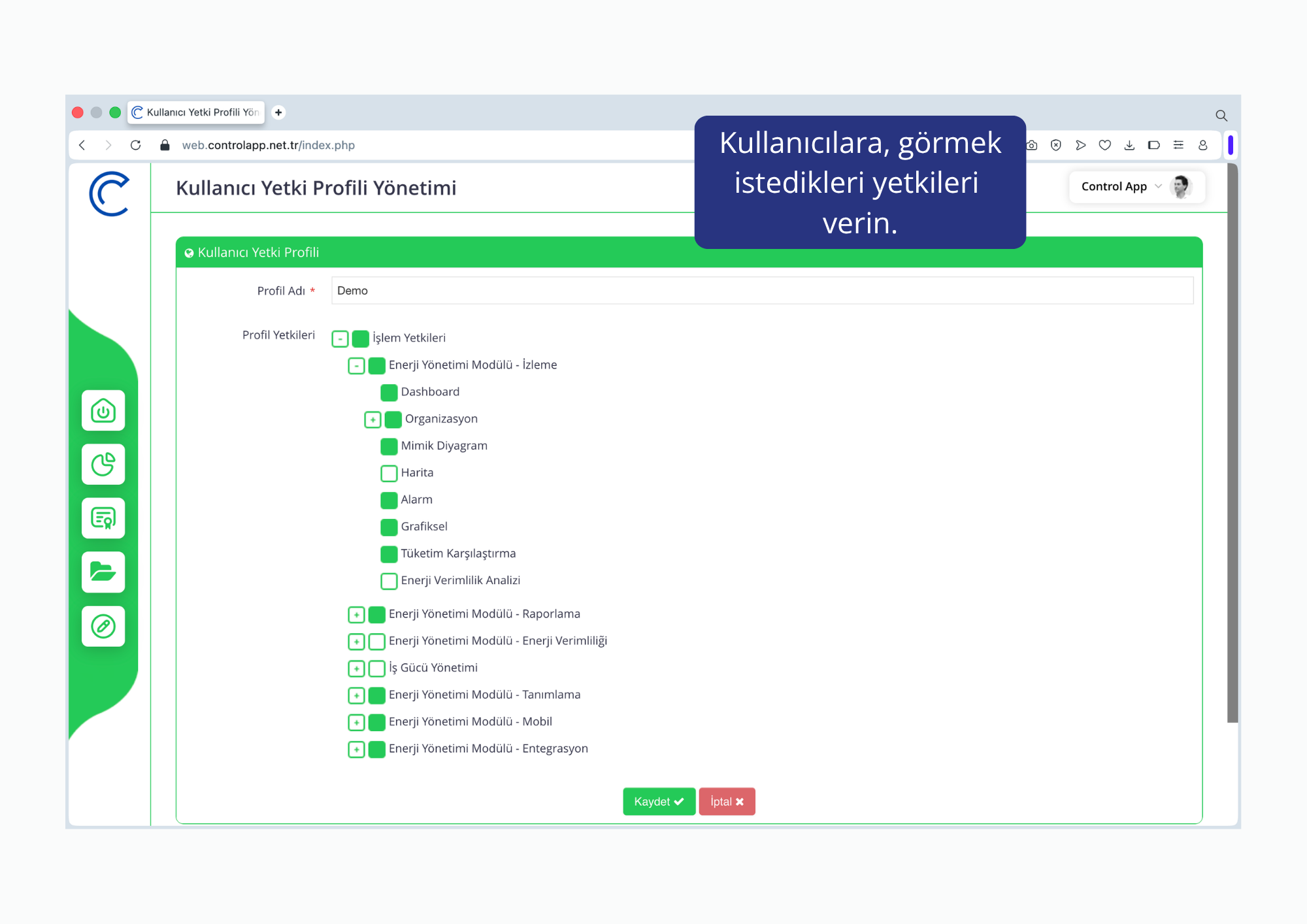Click the Enerji Verimlilik Analizi label

click(461, 580)
